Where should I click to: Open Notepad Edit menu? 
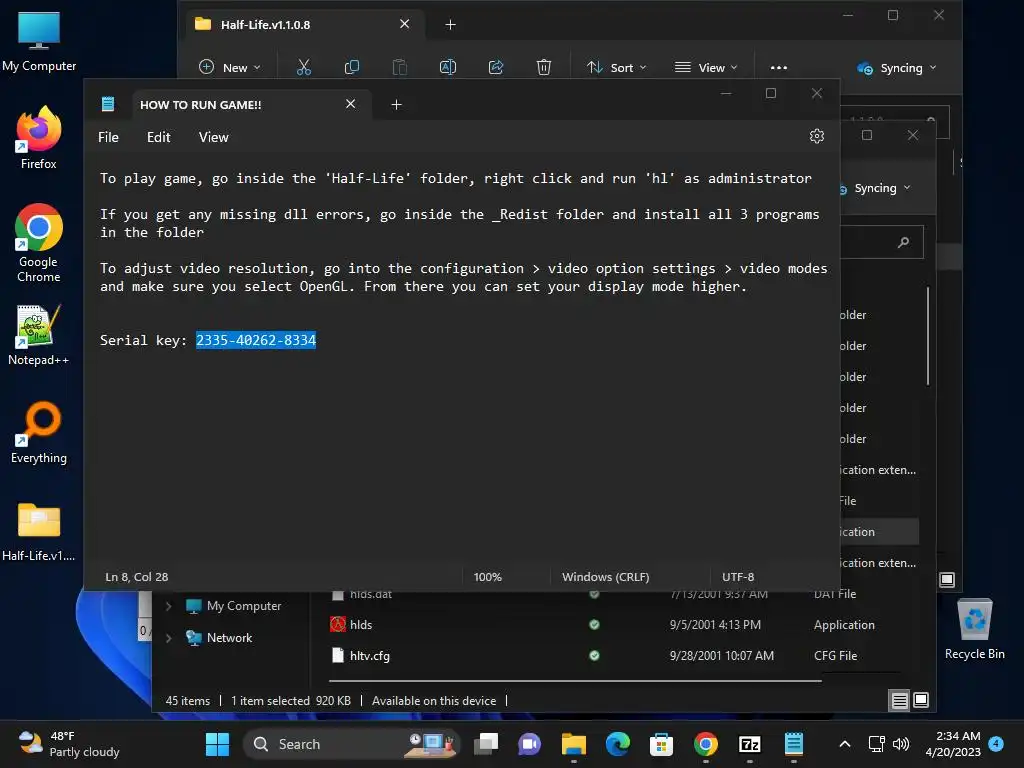(159, 137)
